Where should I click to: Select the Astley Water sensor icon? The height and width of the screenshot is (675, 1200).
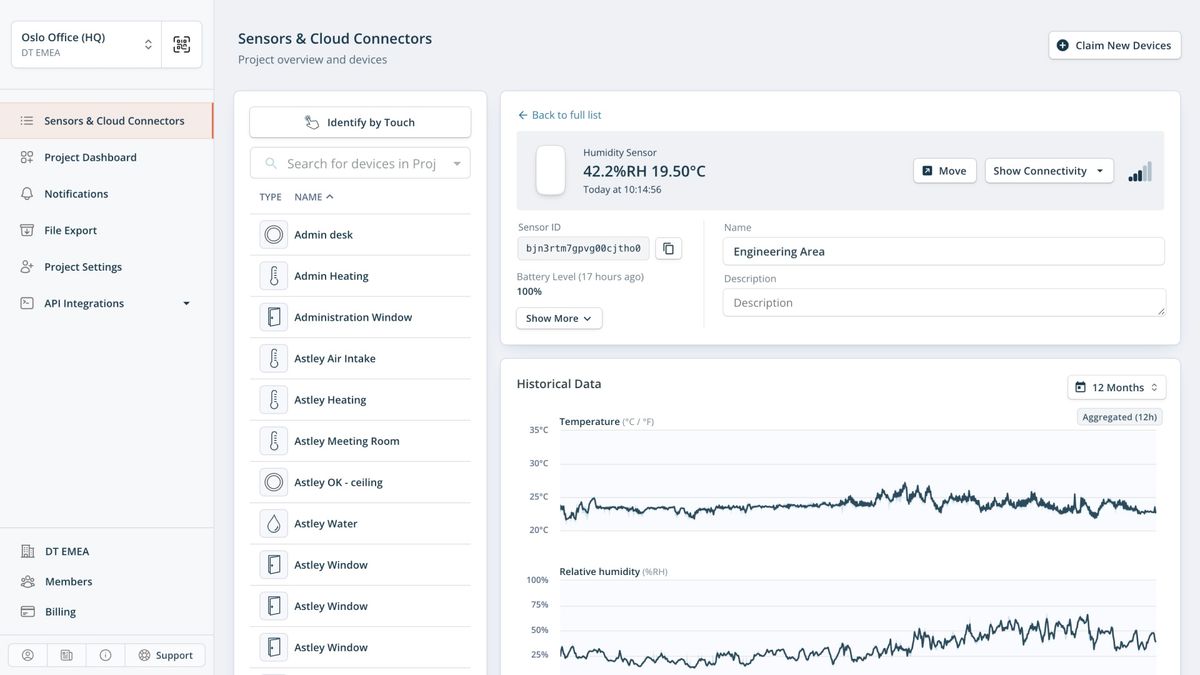[273, 523]
